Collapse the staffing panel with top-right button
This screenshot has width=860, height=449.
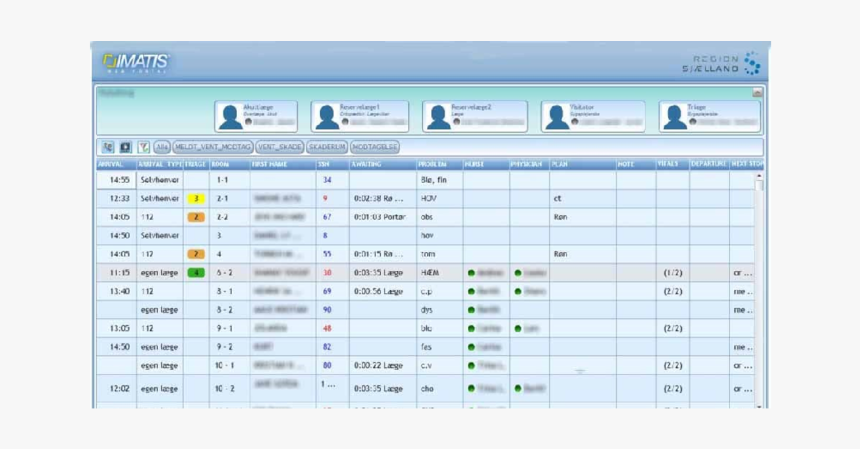click(x=757, y=93)
